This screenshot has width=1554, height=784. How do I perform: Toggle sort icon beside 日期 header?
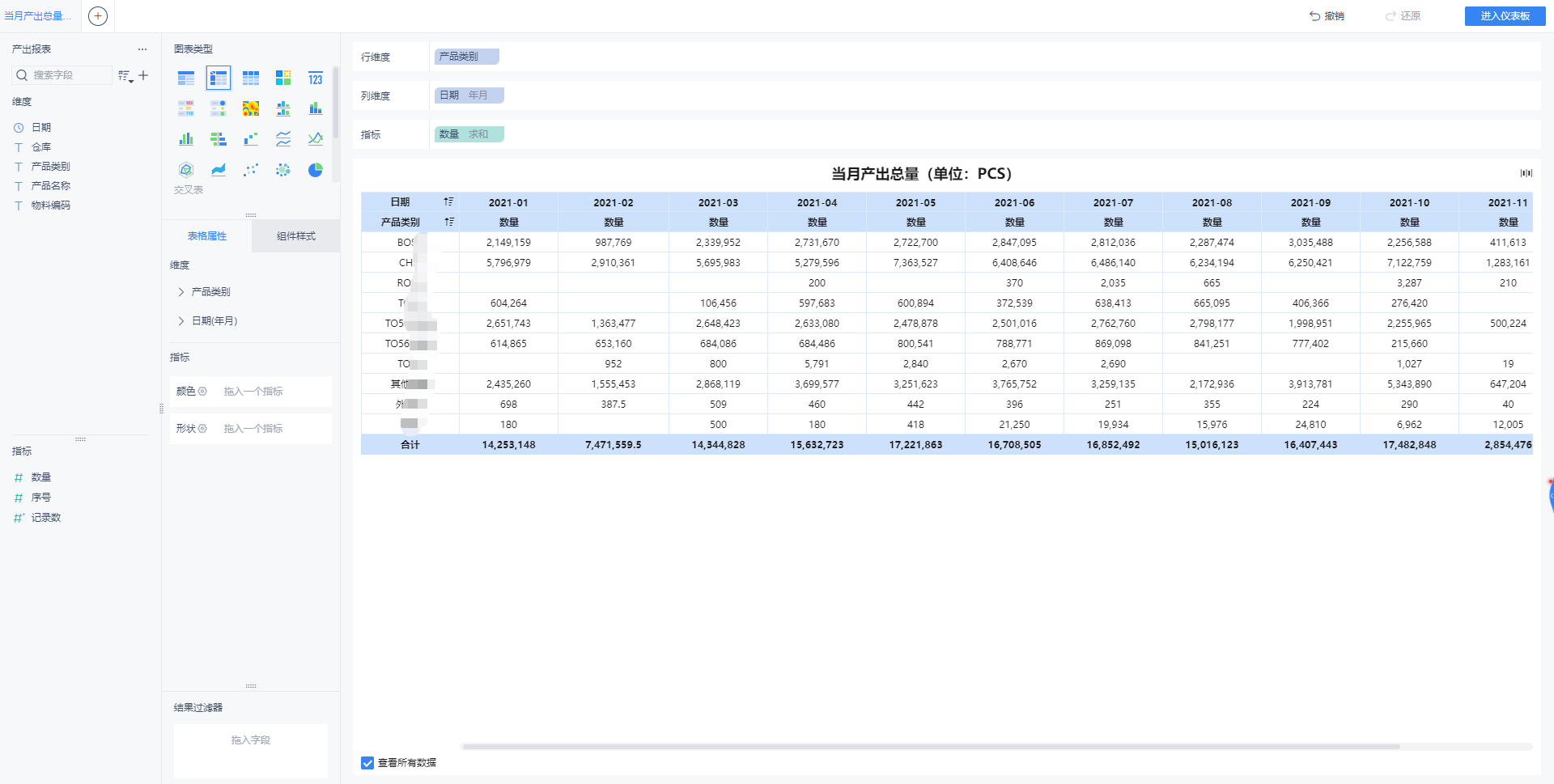448,201
